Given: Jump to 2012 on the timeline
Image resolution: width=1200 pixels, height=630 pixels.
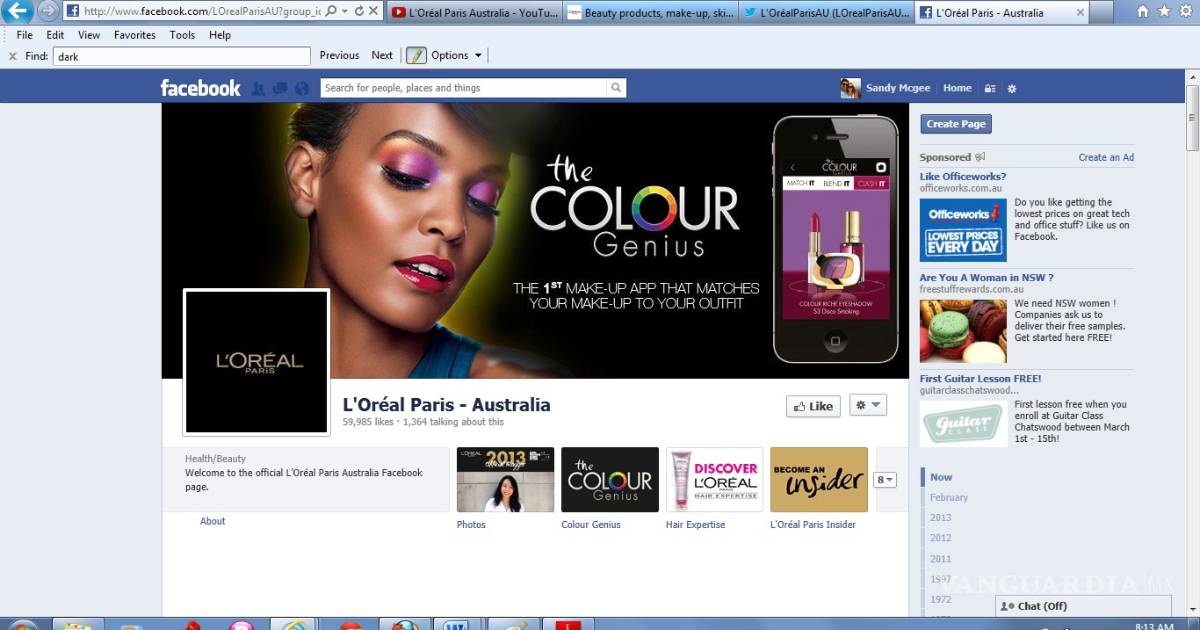Looking at the screenshot, I should pyautogui.click(x=940, y=538).
